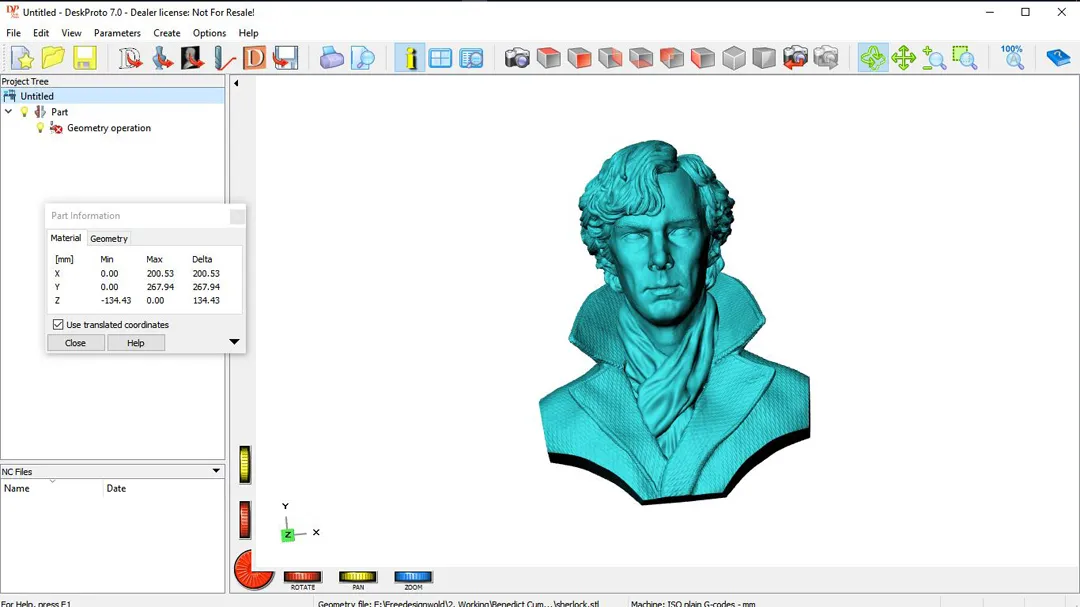Select cube view with red front face
Viewport: 1080px width, 607px height.
[x=579, y=58]
